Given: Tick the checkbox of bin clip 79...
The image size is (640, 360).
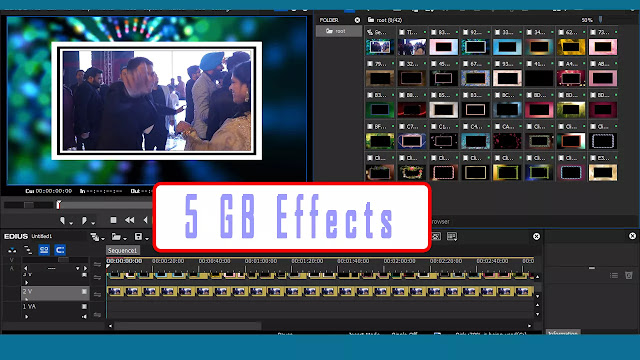Looking at the screenshot, I should [370, 64].
